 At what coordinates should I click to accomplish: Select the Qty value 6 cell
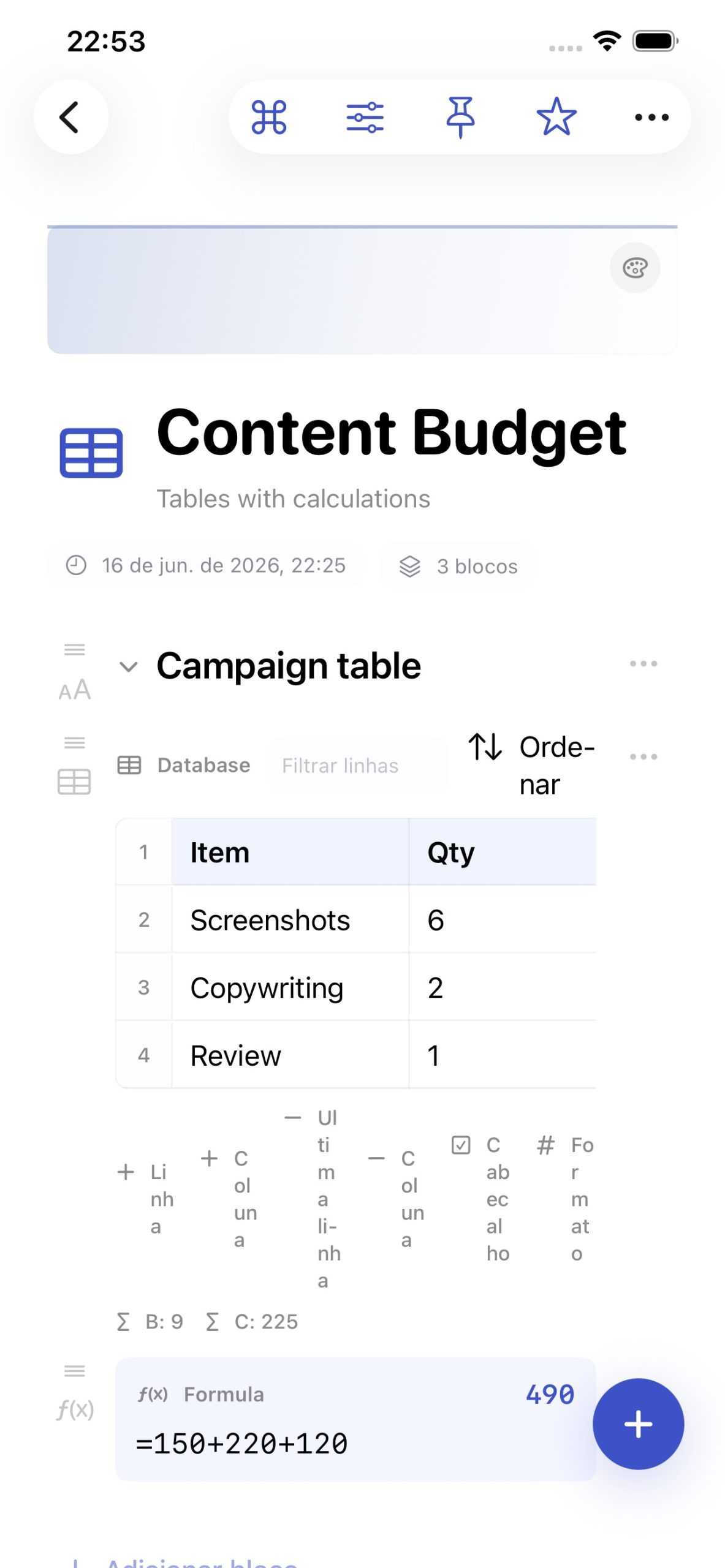click(503, 920)
